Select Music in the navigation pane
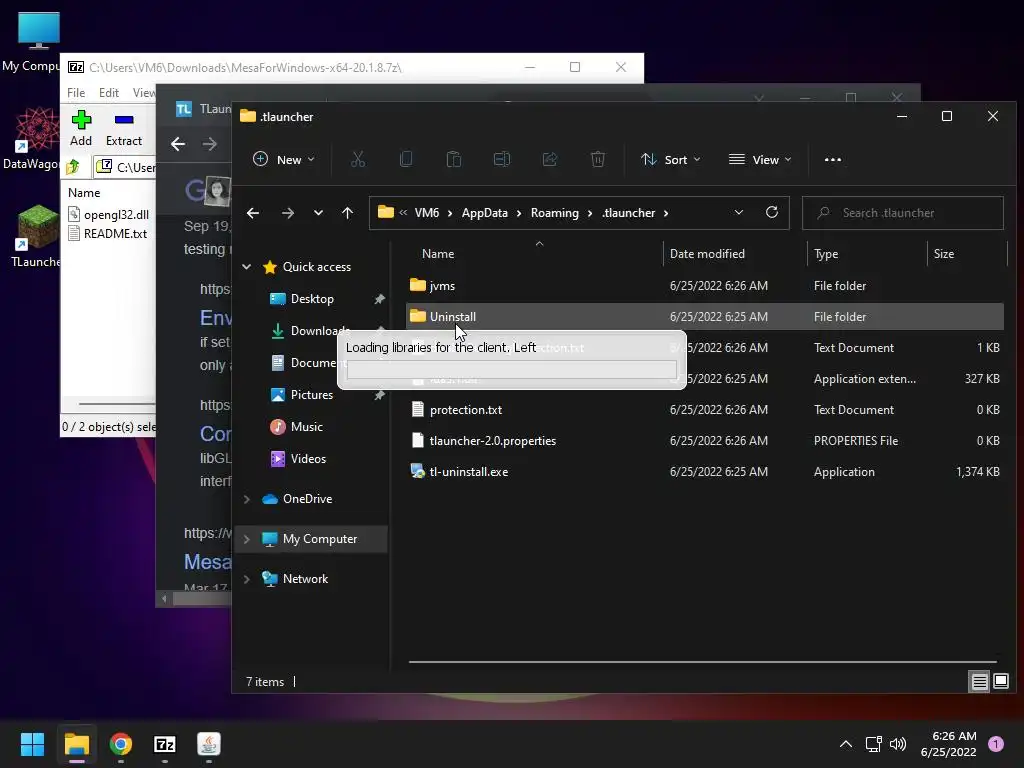 (306, 426)
